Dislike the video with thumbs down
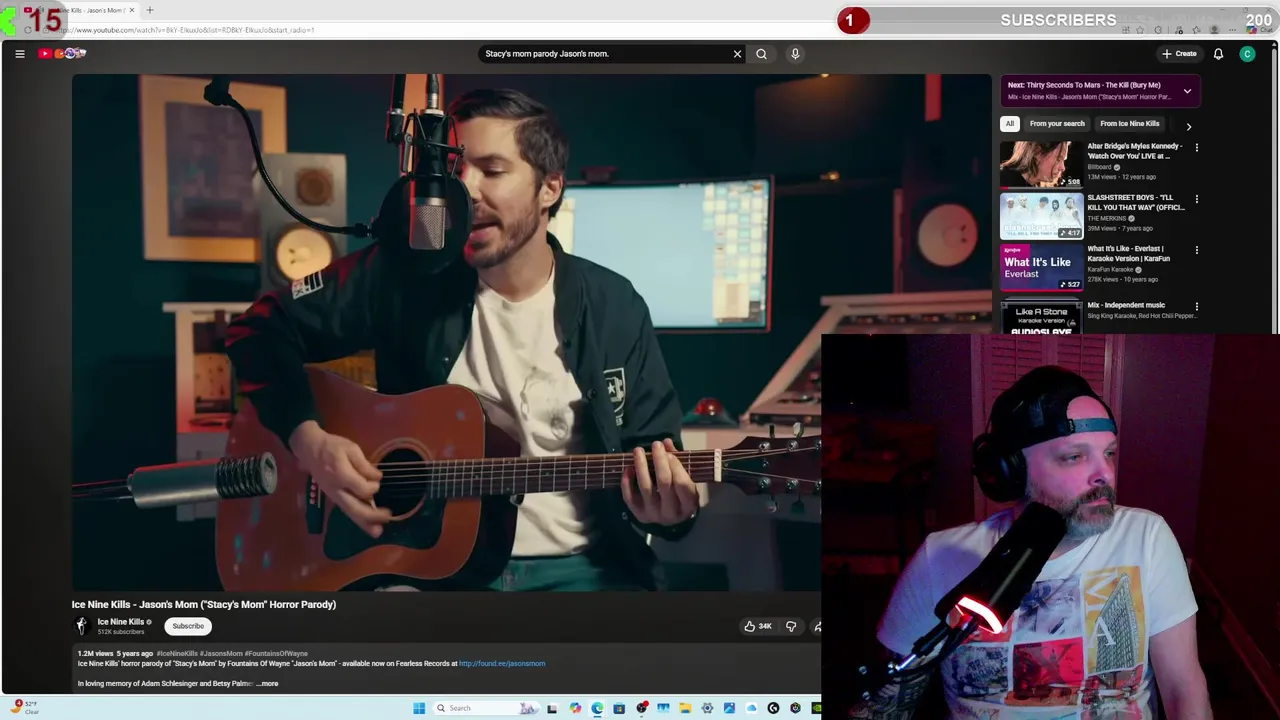Viewport: 1280px width, 720px height. coord(791,626)
